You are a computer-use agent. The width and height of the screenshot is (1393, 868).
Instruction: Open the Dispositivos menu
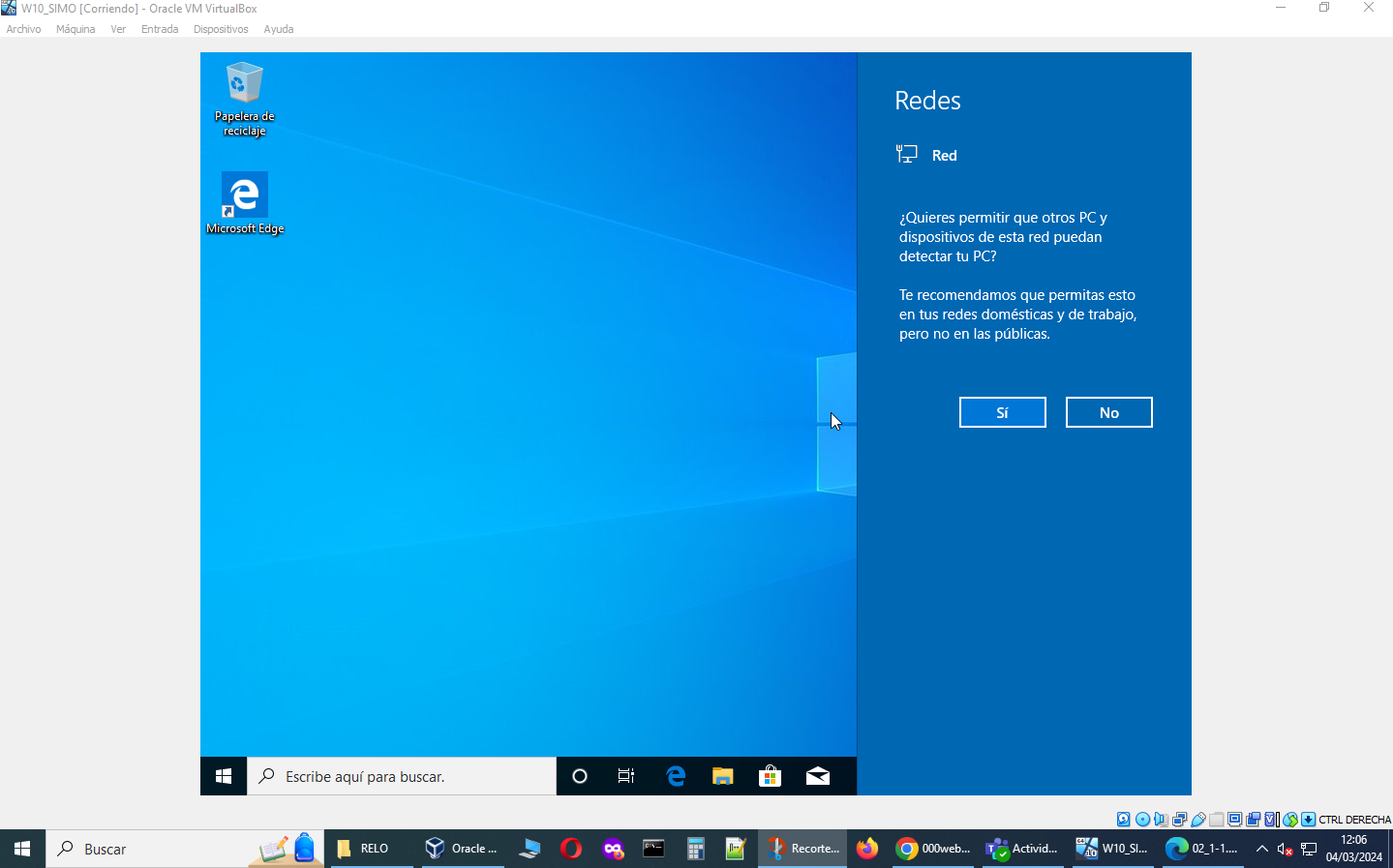221,29
